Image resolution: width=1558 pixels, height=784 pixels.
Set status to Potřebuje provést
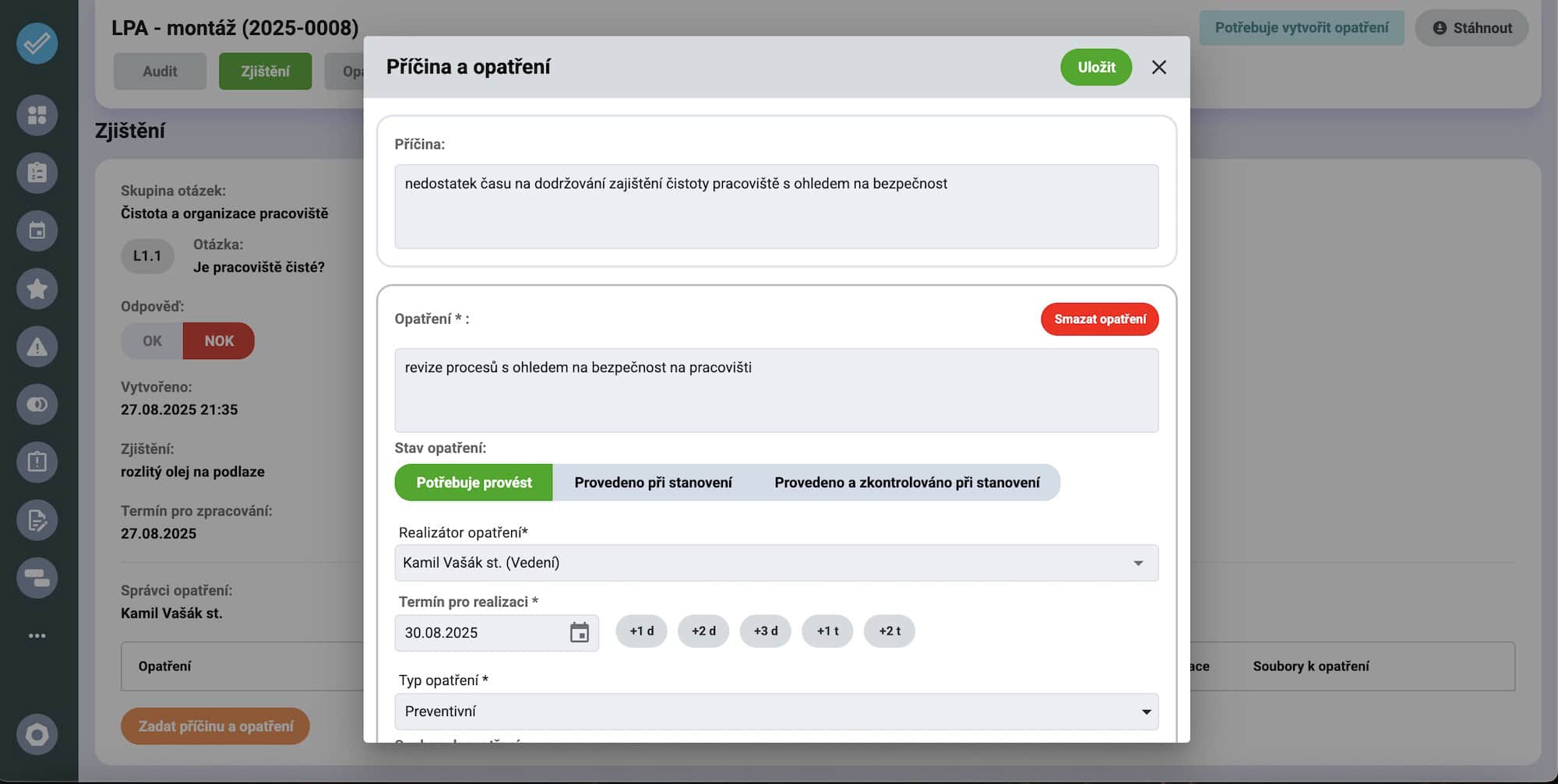click(x=474, y=483)
